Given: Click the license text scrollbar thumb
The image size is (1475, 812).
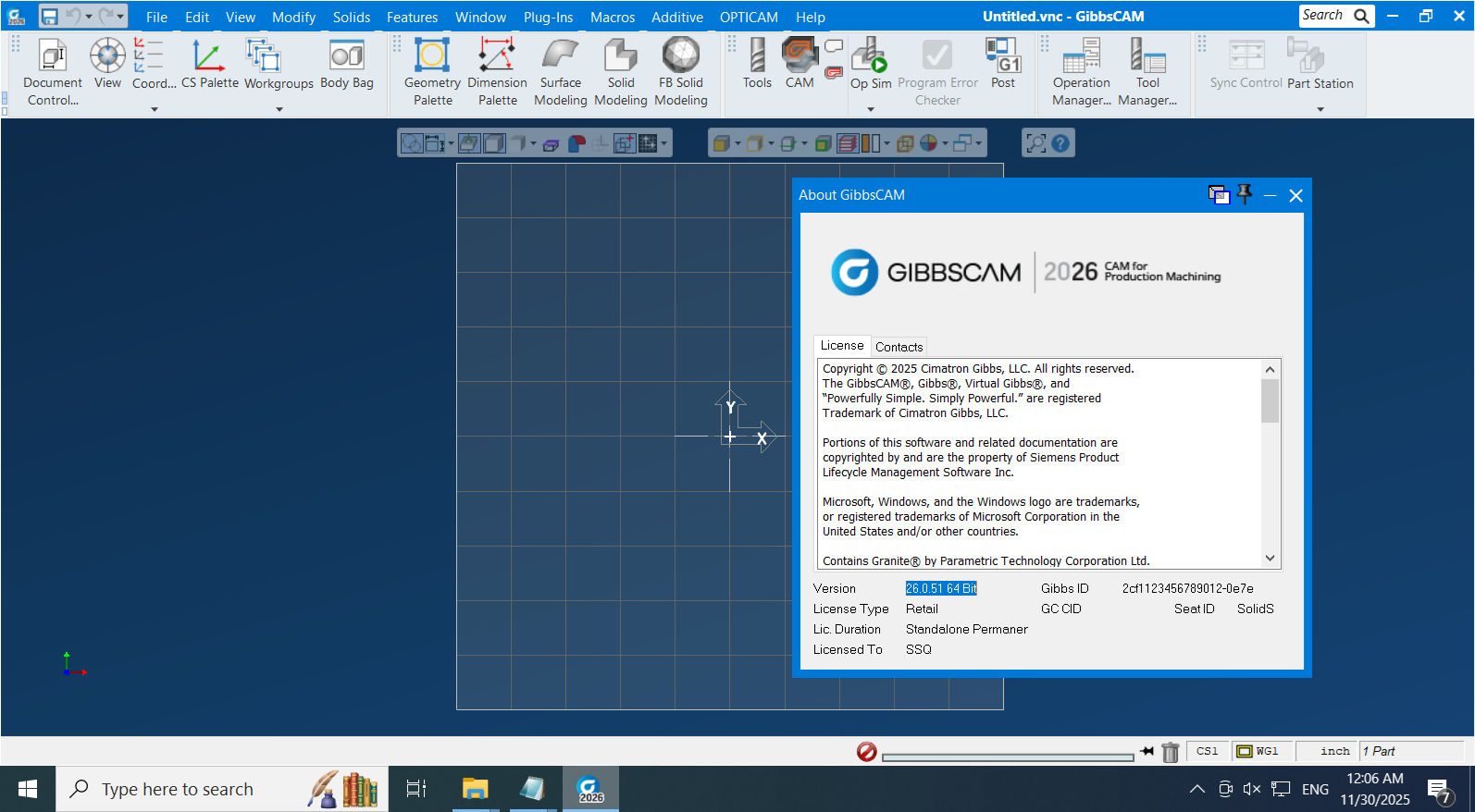Looking at the screenshot, I should (1270, 400).
